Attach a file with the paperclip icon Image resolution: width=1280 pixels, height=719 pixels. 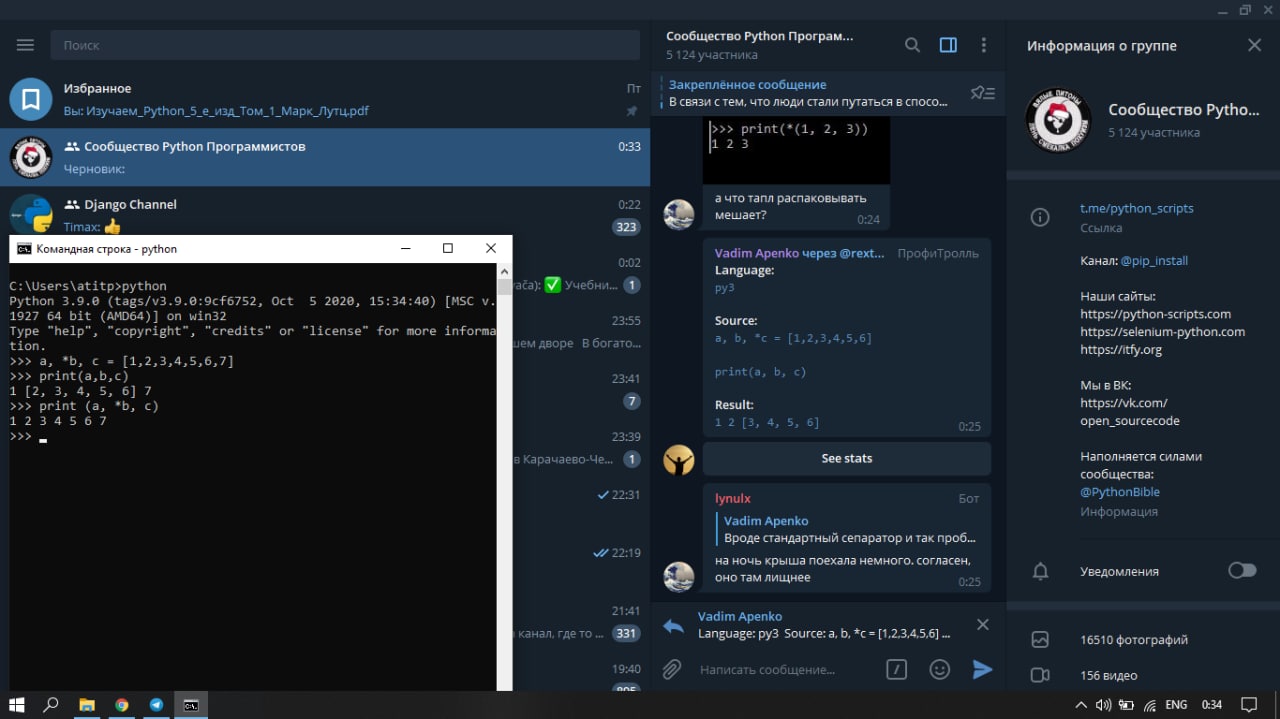pos(672,669)
